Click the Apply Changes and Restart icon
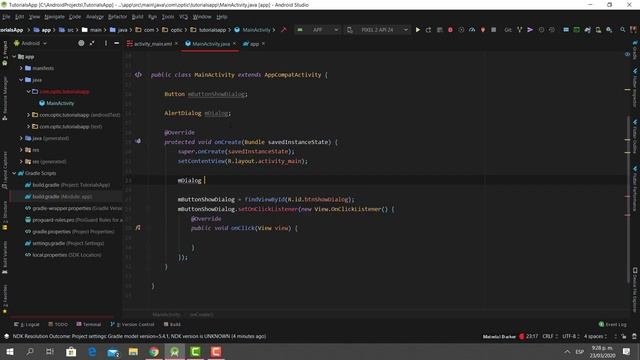The height and width of the screenshot is (360, 640). tap(428, 30)
